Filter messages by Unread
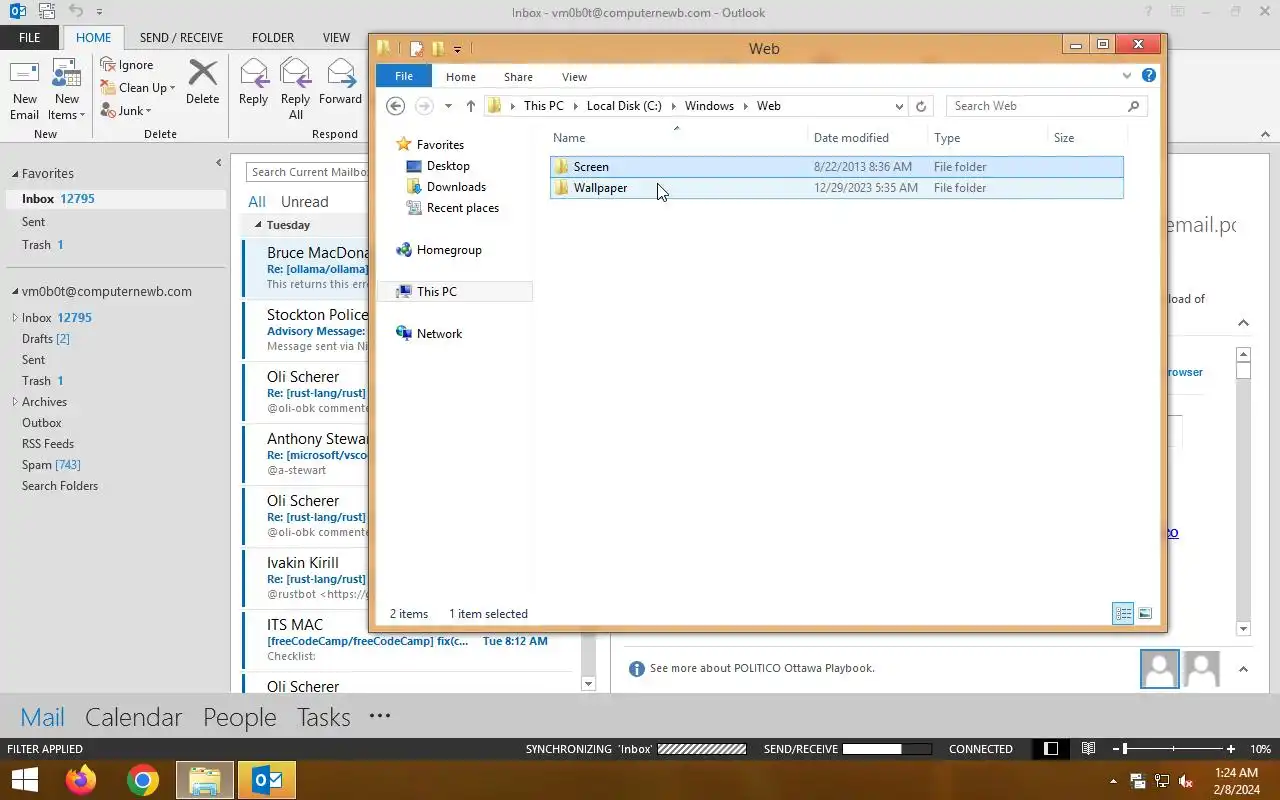Viewport: 1280px width, 800px height. click(x=304, y=202)
